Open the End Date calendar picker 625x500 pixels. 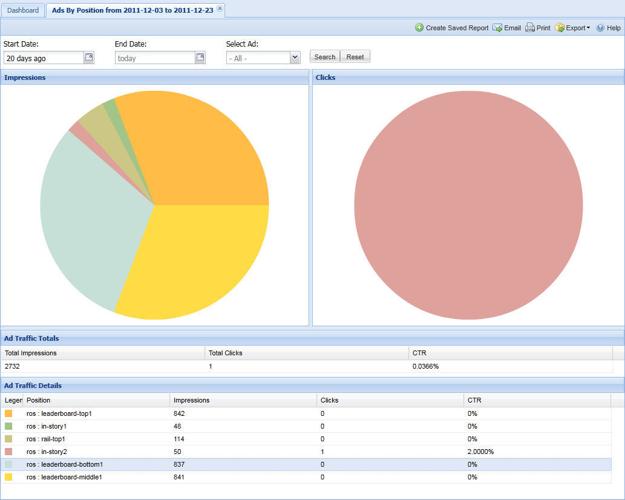coord(200,58)
